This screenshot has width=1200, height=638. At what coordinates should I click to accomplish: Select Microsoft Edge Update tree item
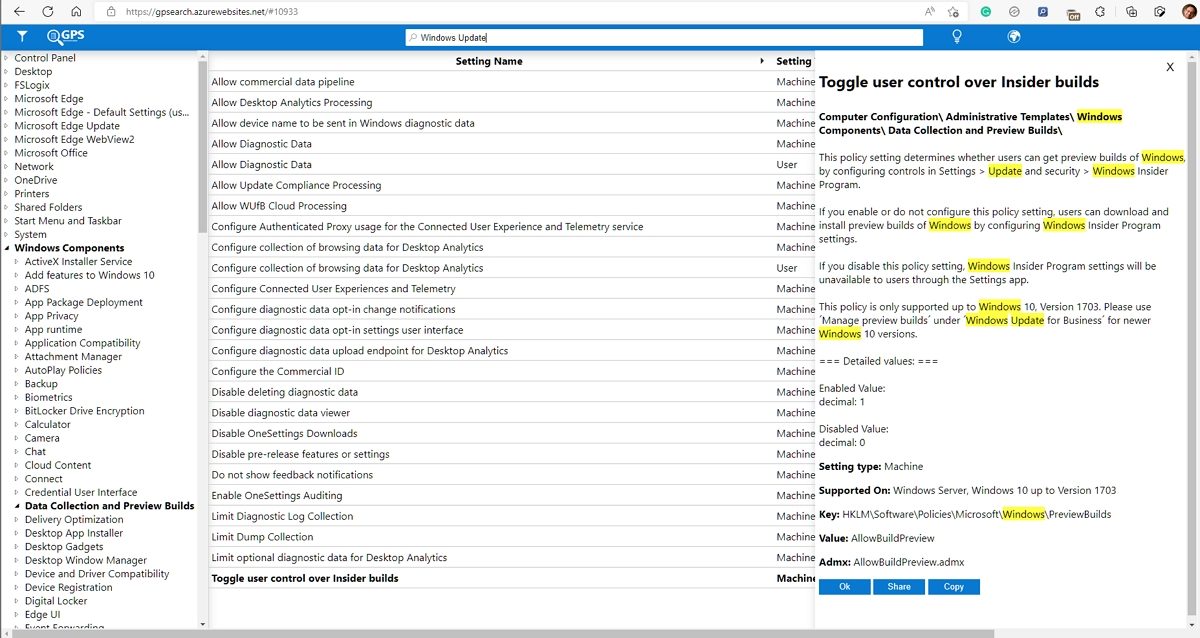coord(67,126)
